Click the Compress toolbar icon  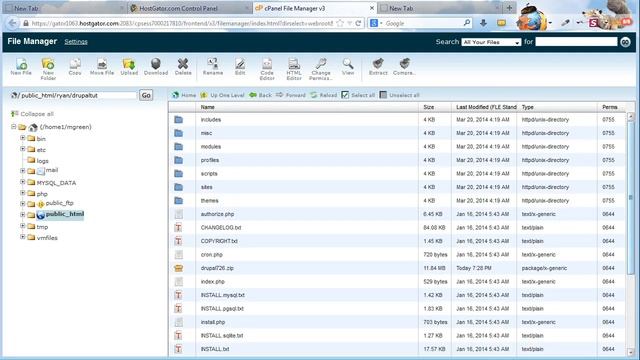pyautogui.click(x=404, y=67)
